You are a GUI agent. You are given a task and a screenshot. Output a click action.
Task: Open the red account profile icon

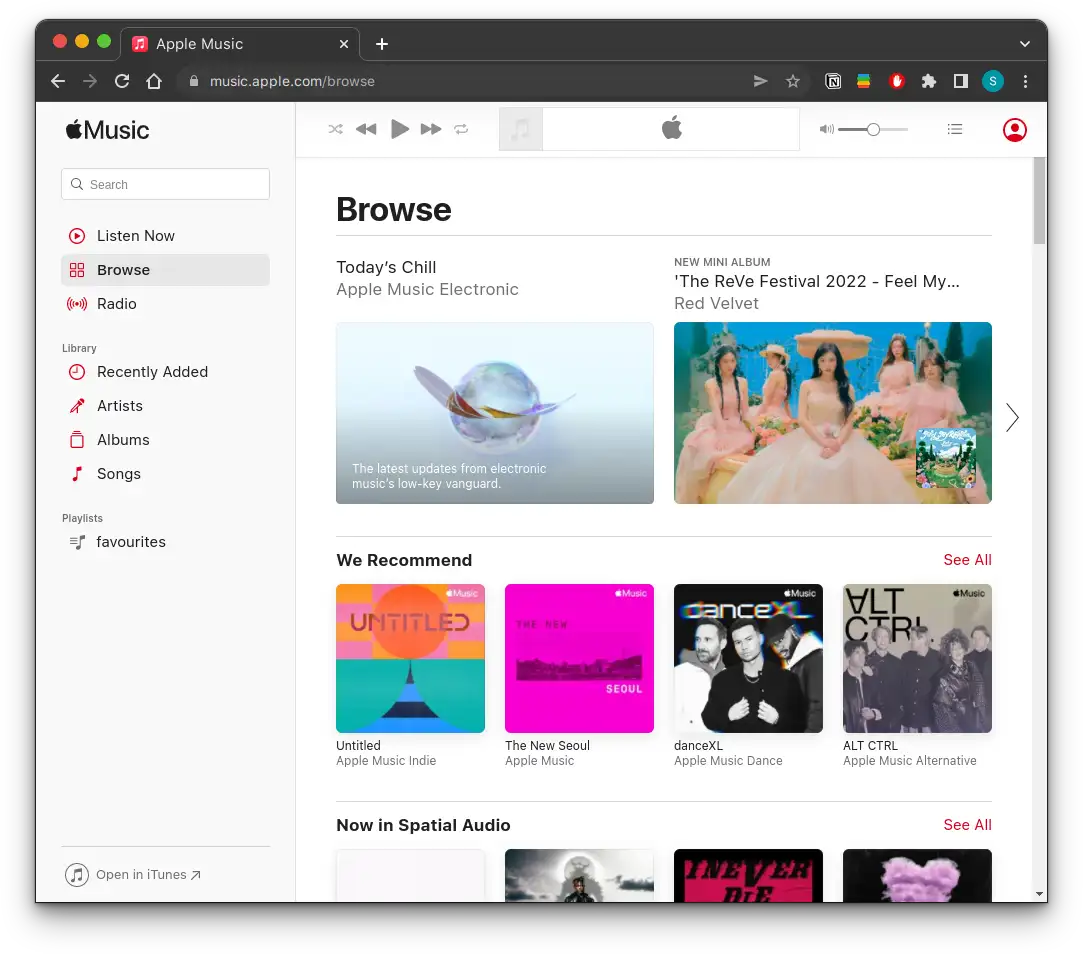coord(1014,130)
